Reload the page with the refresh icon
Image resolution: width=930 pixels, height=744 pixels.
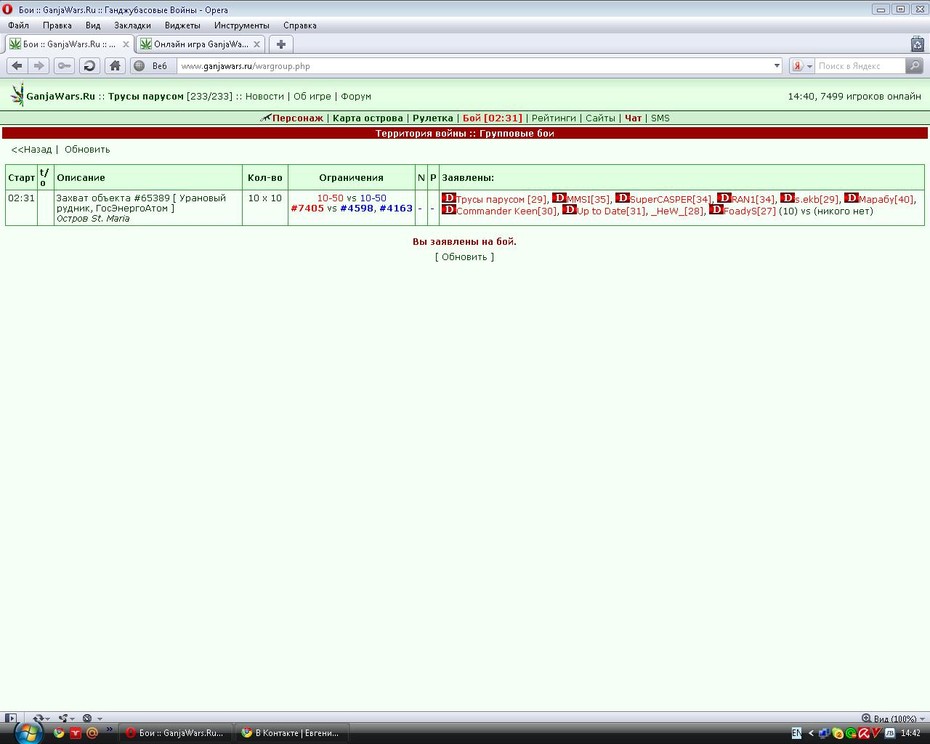coord(90,66)
